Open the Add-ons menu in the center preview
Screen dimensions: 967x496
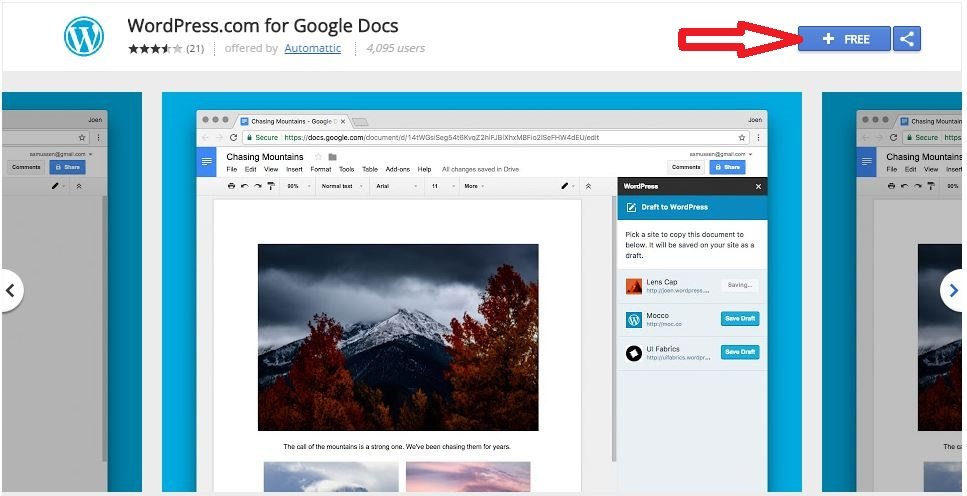[398, 169]
